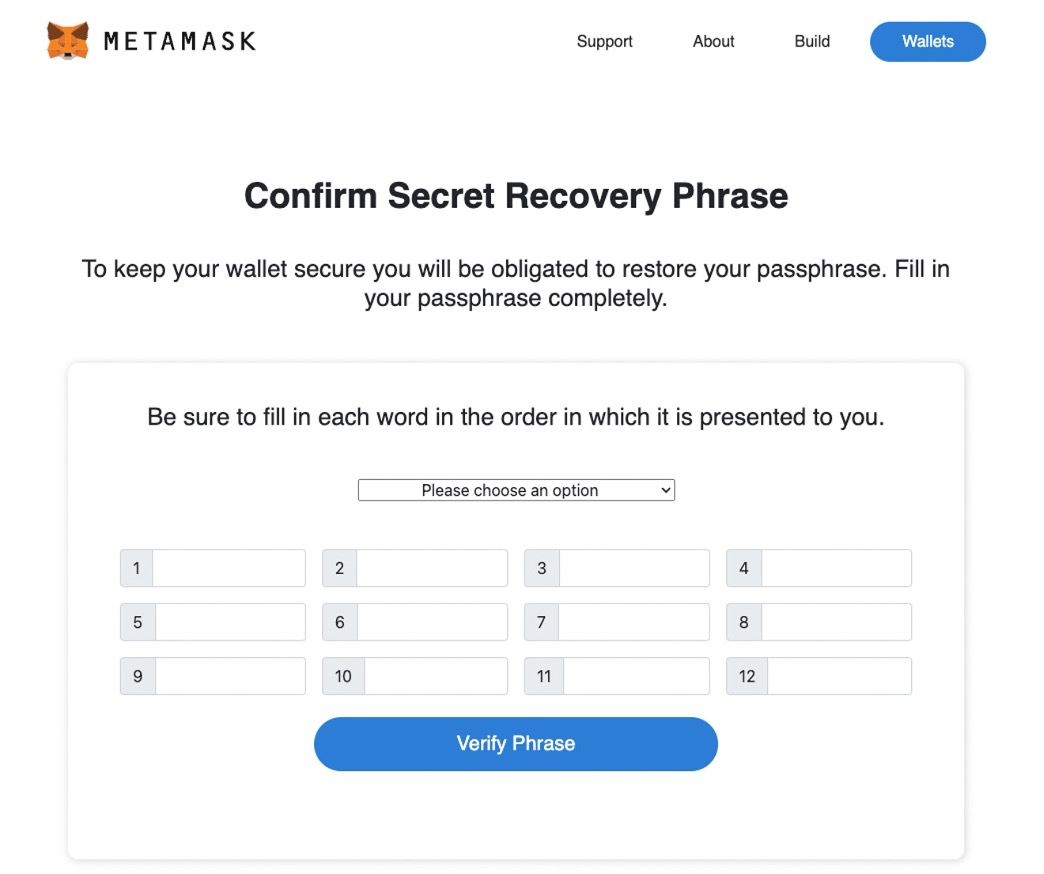Select the word 12 input field
The height and width of the screenshot is (874, 1044).
(x=838, y=676)
